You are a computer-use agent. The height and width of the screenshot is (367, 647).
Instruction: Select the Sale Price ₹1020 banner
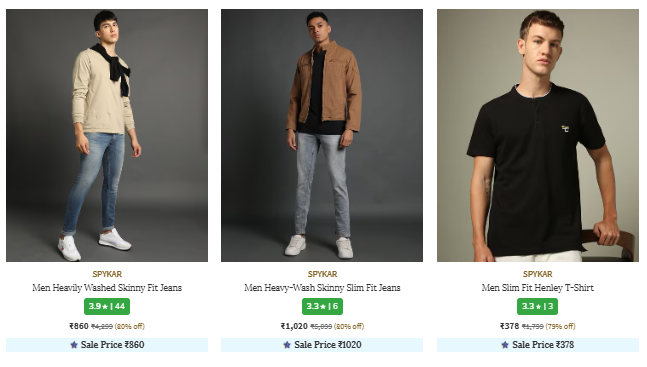click(322, 345)
